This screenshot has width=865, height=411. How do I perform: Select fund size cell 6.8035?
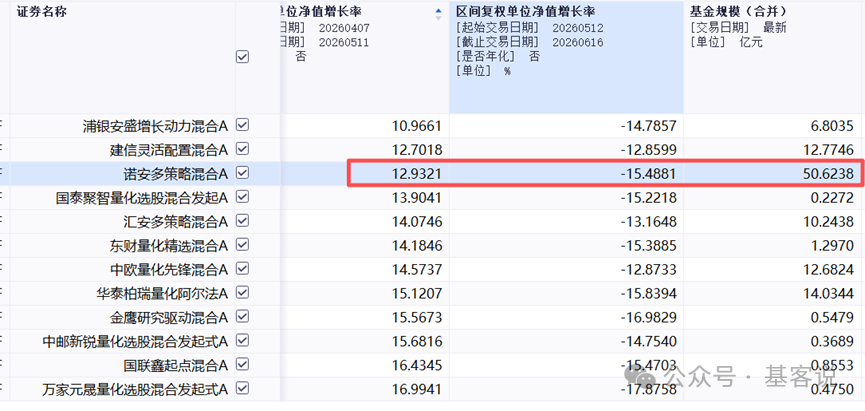(832, 126)
